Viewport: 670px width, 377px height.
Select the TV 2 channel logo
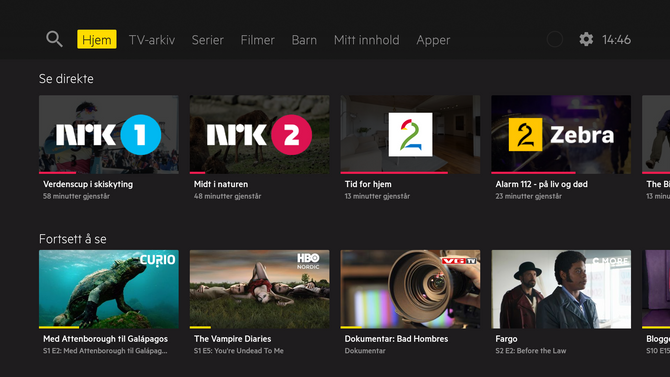pyautogui.click(x=410, y=135)
